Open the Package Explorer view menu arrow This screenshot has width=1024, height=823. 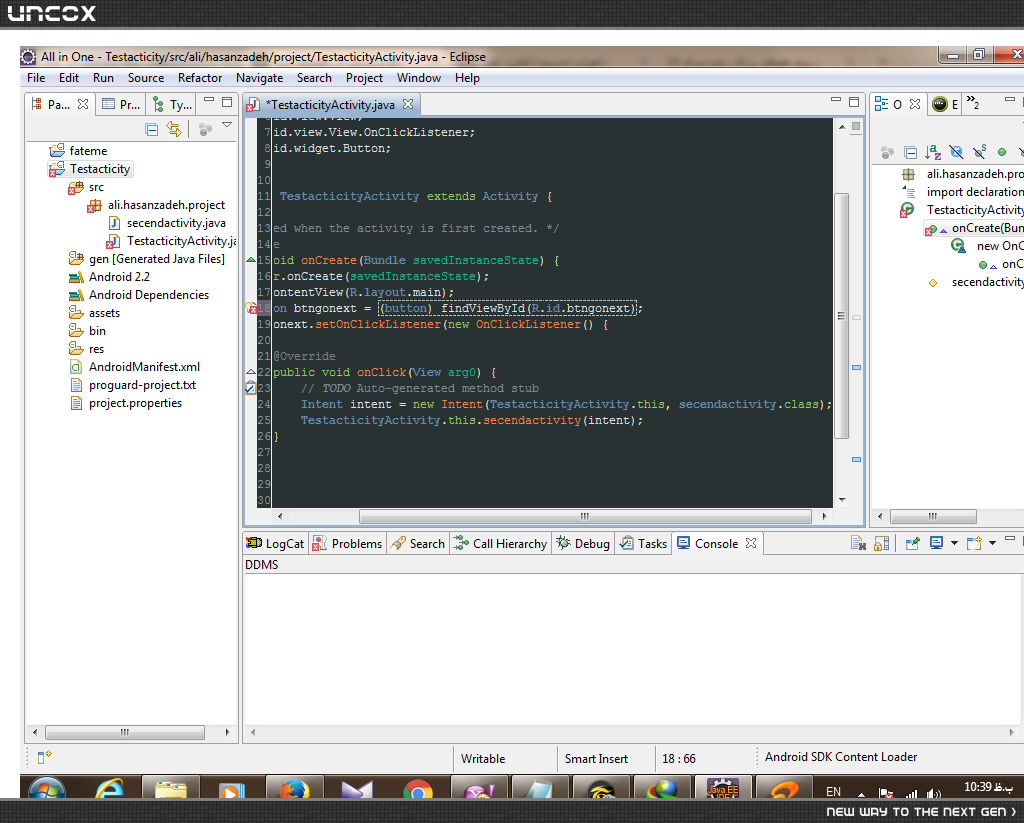click(227, 125)
